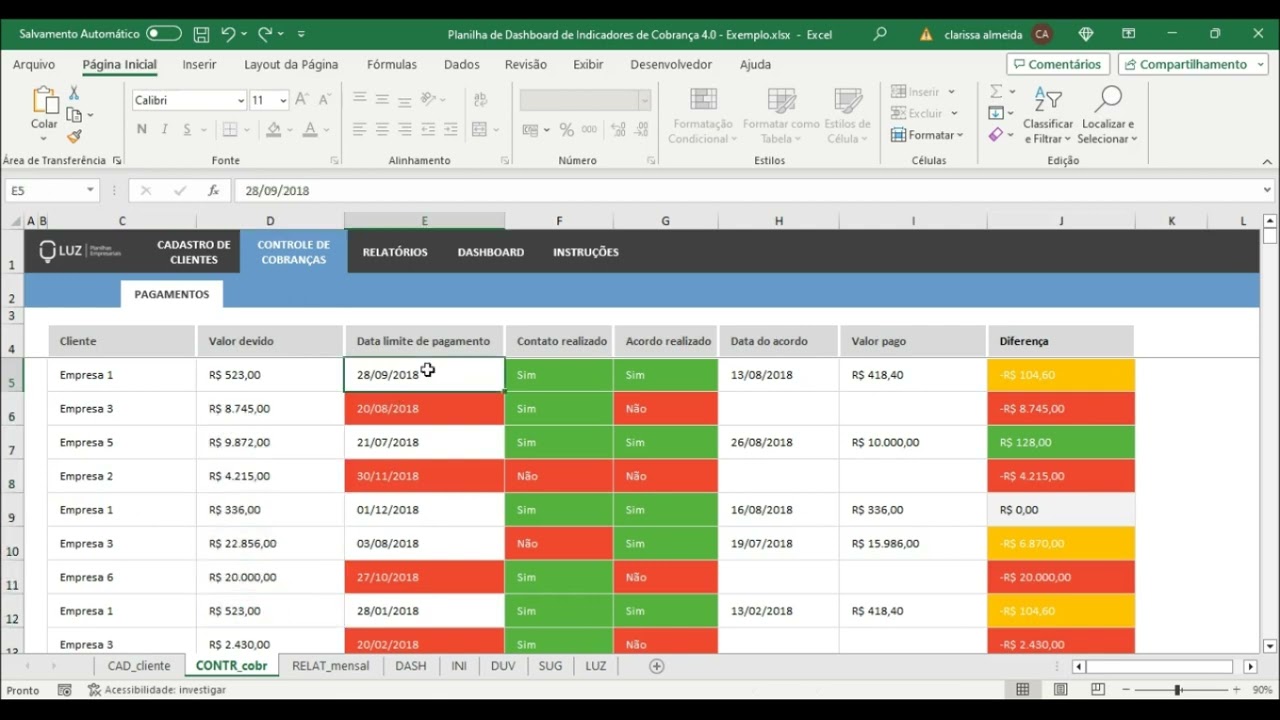Click the Insert Function fx icon
The image size is (1280, 720).
[x=213, y=190]
